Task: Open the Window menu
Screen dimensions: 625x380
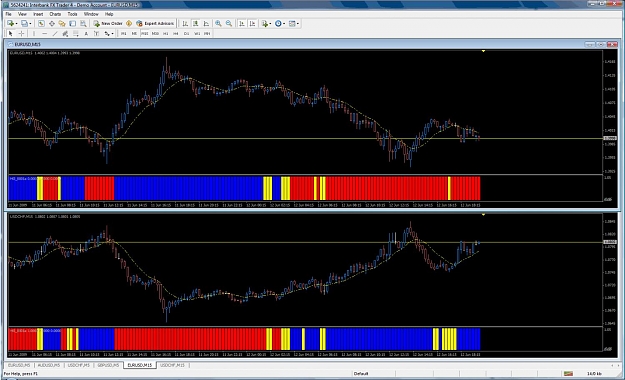Action: (x=91, y=14)
